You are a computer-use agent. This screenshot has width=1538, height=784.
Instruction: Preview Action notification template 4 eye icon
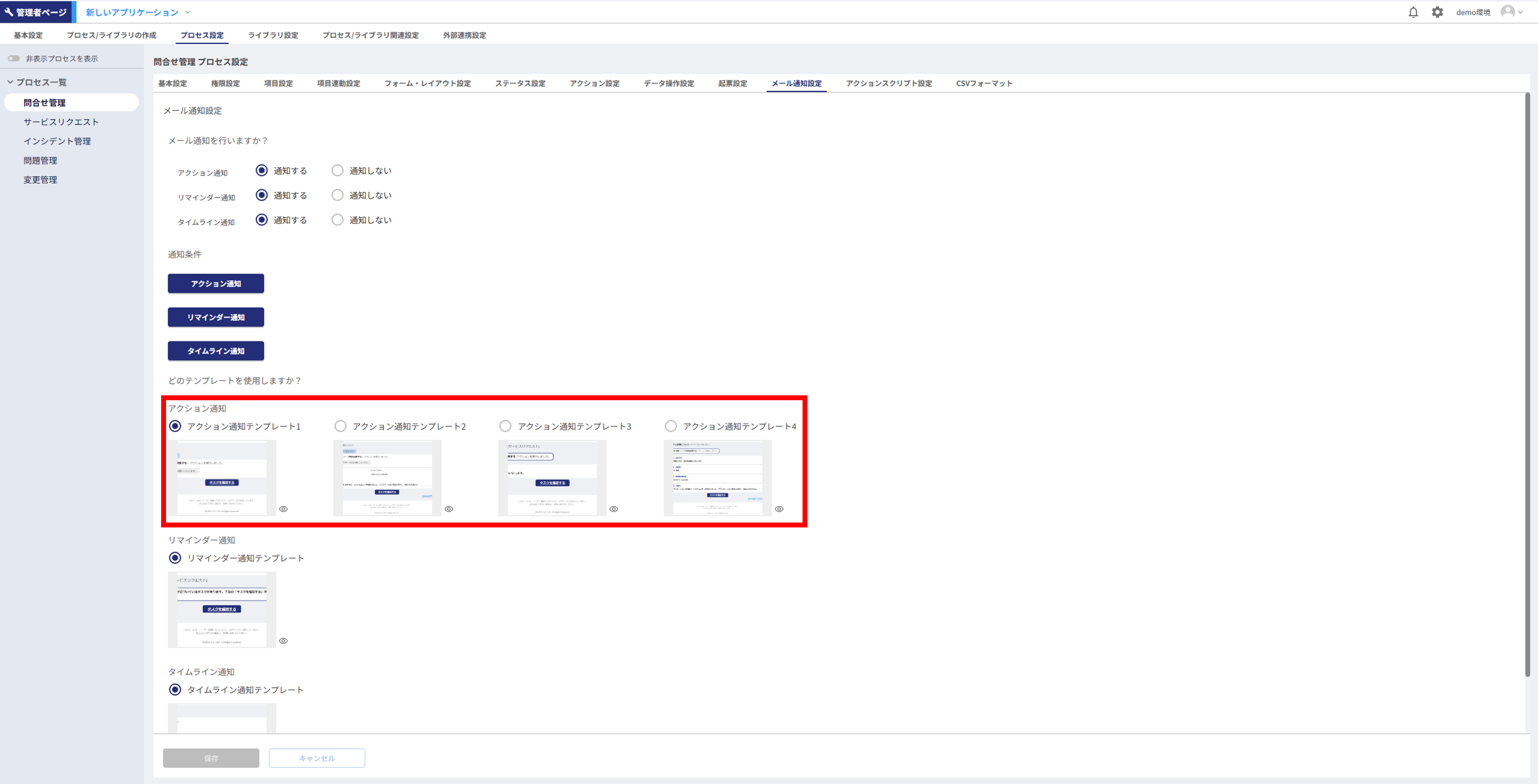pyautogui.click(x=779, y=509)
